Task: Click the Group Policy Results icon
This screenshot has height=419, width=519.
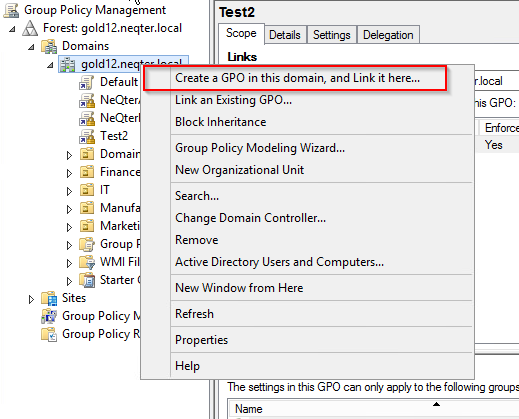Action: click(49, 334)
